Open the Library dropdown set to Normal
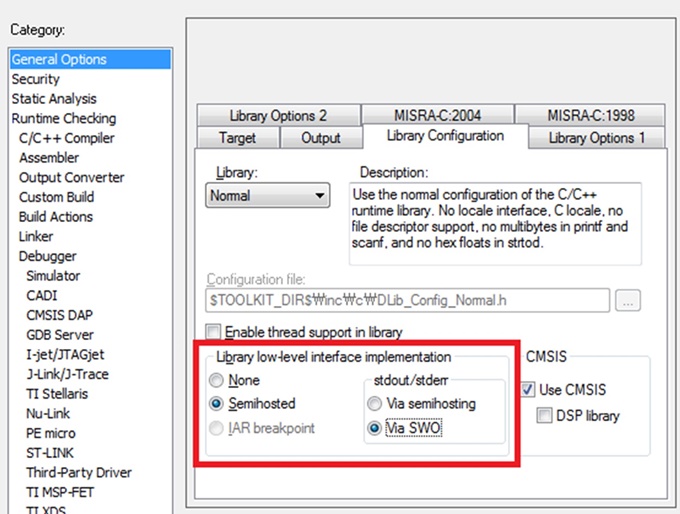The width and height of the screenshot is (680, 514). (268, 196)
